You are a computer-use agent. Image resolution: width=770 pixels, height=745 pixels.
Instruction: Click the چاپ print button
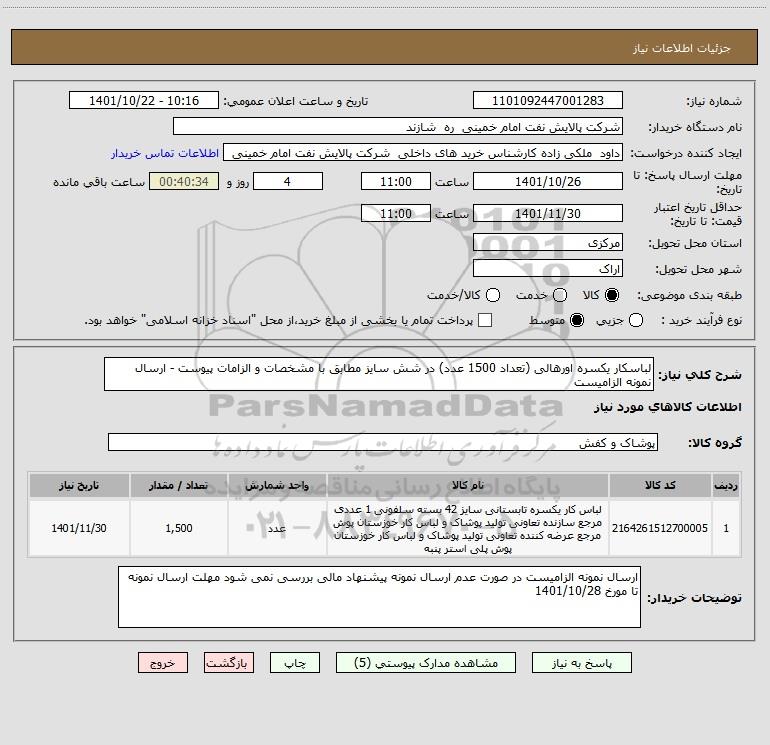pos(295,663)
